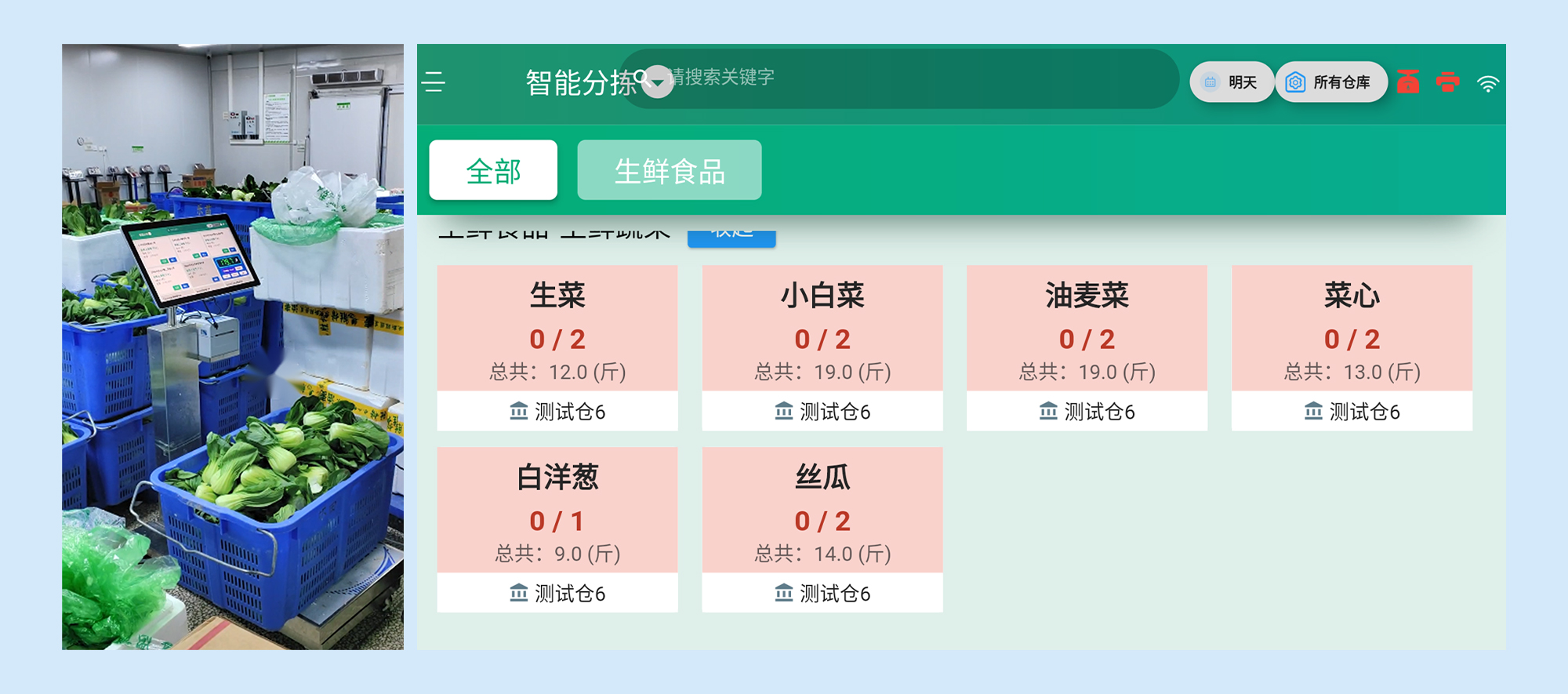Click the red scale icon
Image resolution: width=1568 pixels, height=694 pixels.
tap(1408, 82)
